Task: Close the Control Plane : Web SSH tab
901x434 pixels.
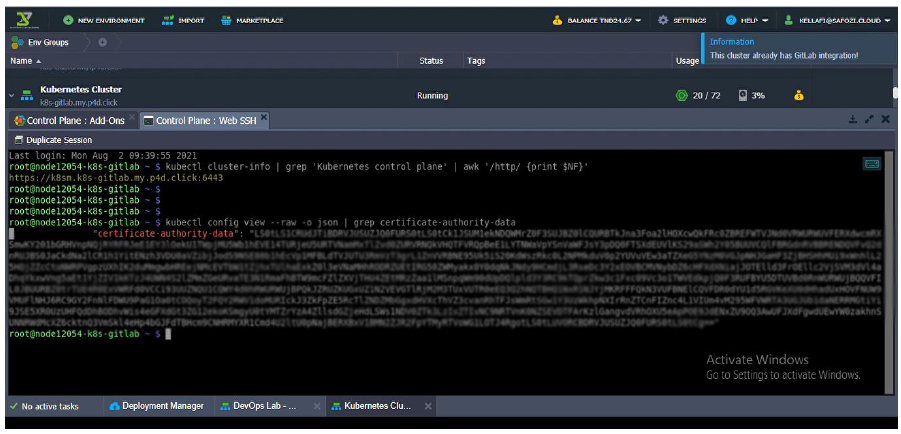Action: 264,117
